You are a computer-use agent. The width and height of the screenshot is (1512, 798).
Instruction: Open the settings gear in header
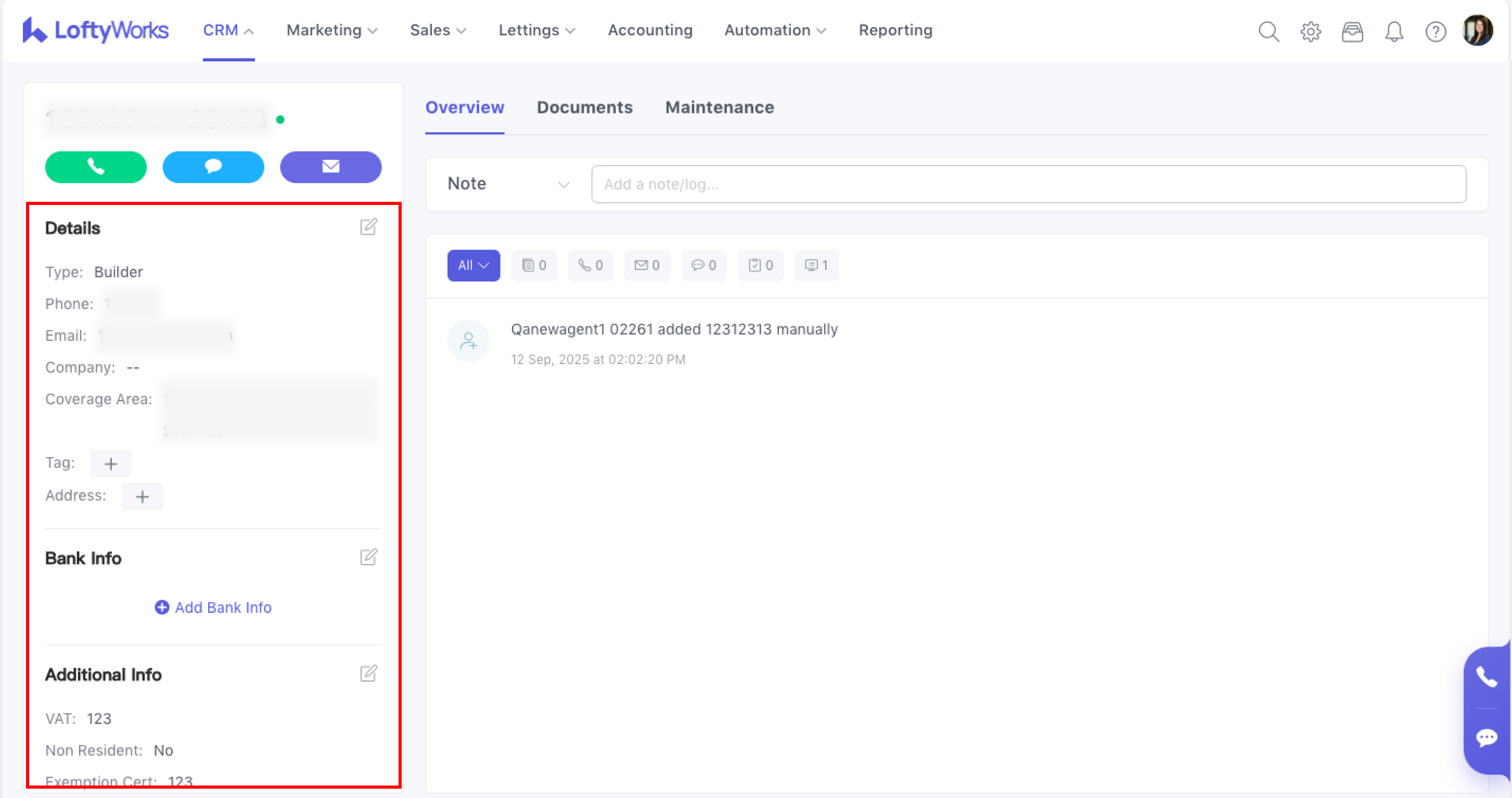coord(1310,31)
